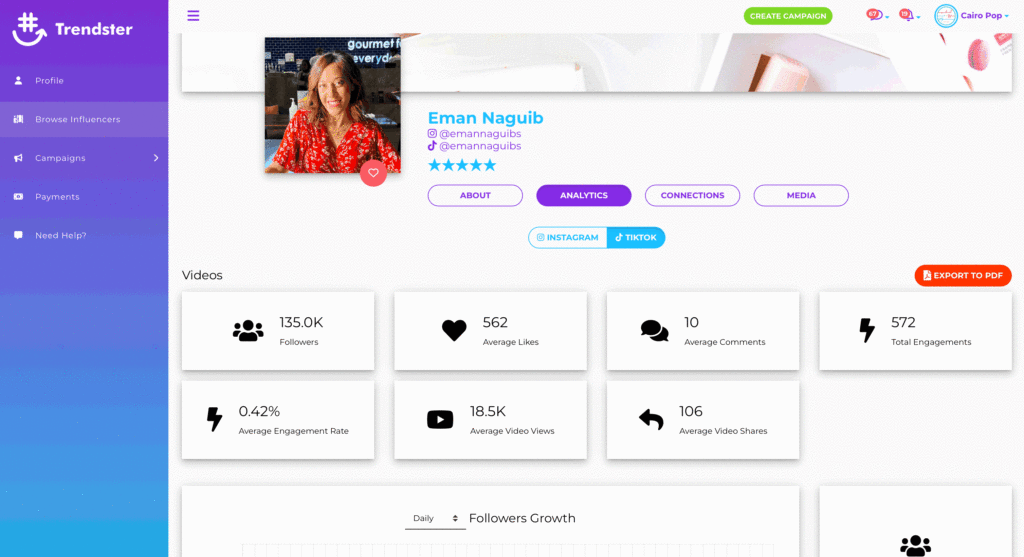
Task: Click the five-star rating
Action: pyautogui.click(x=462, y=165)
